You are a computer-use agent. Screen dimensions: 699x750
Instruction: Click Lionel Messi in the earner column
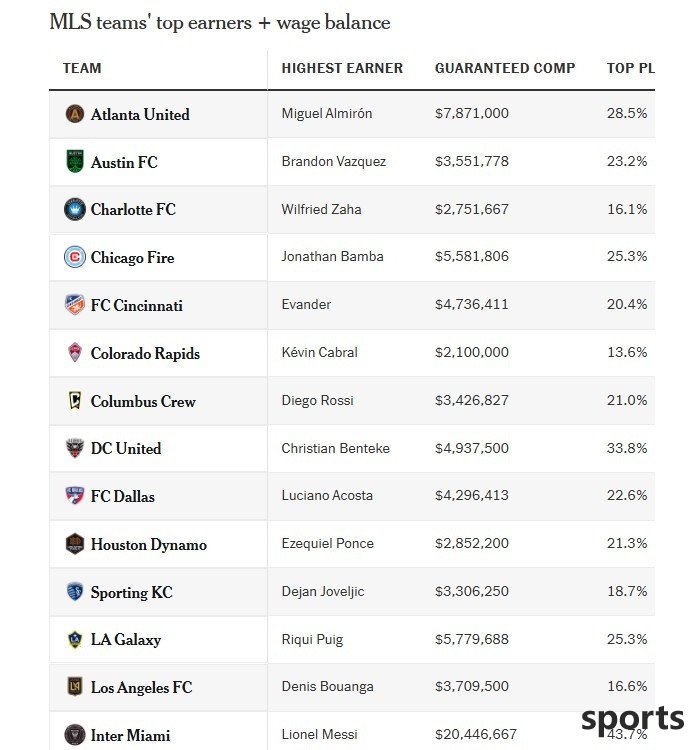click(320, 734)
